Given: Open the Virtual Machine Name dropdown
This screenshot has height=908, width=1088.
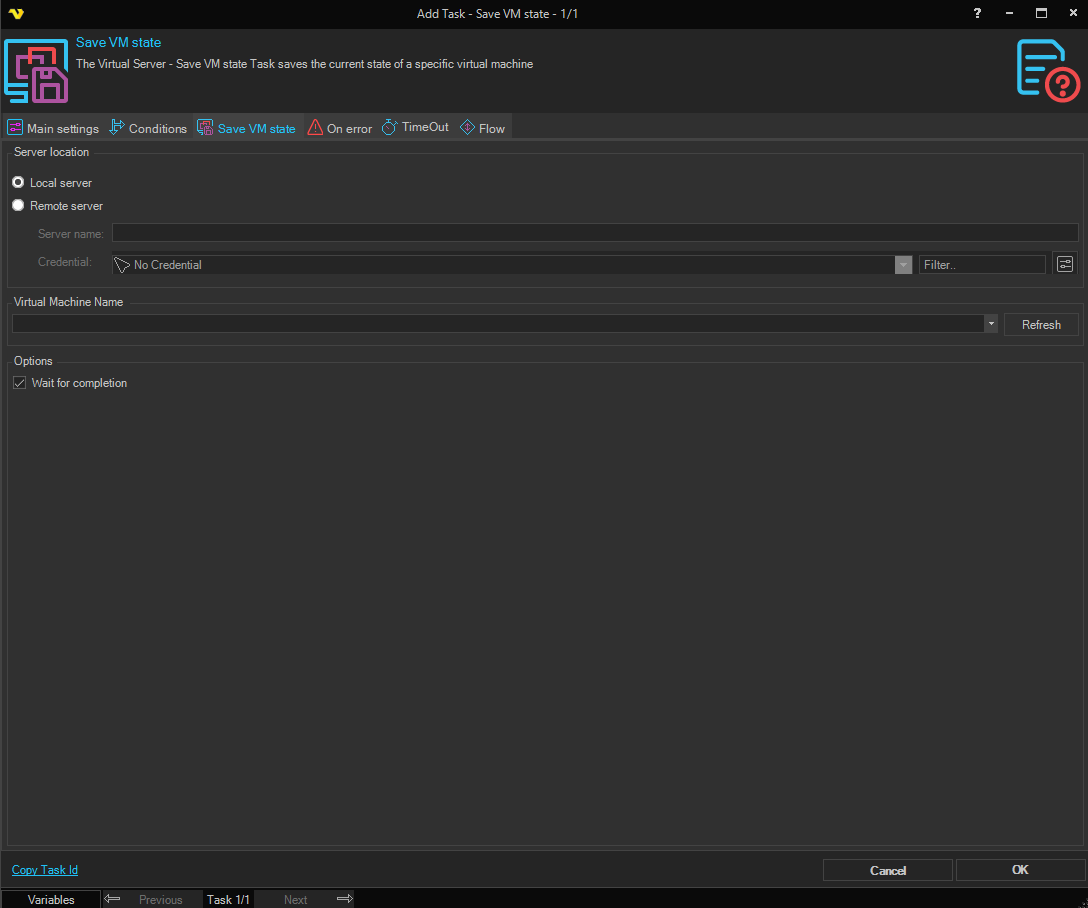Looking at the screenshot, I should 990,324.
